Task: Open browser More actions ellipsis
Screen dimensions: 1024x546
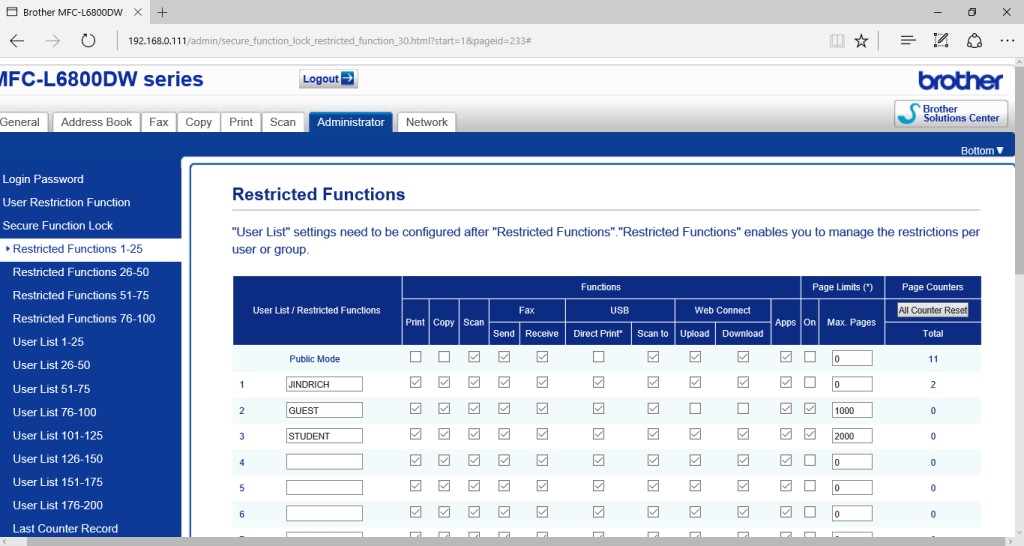Action: [1007, 40]
